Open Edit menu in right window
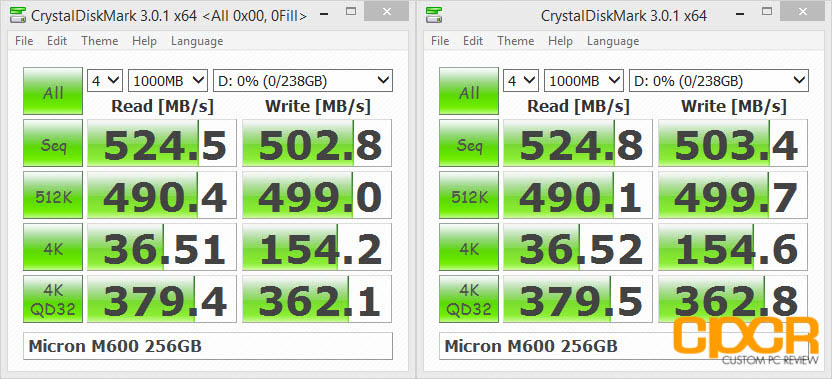Image resolution: width=832 pixels, height=379 pixels. tap(473, 41)
